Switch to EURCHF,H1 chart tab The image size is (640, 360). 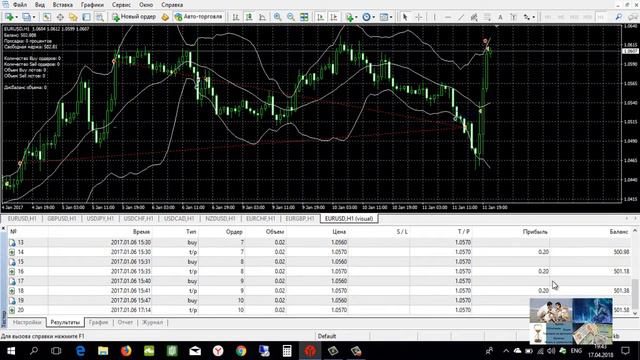[x=261, y=219]
